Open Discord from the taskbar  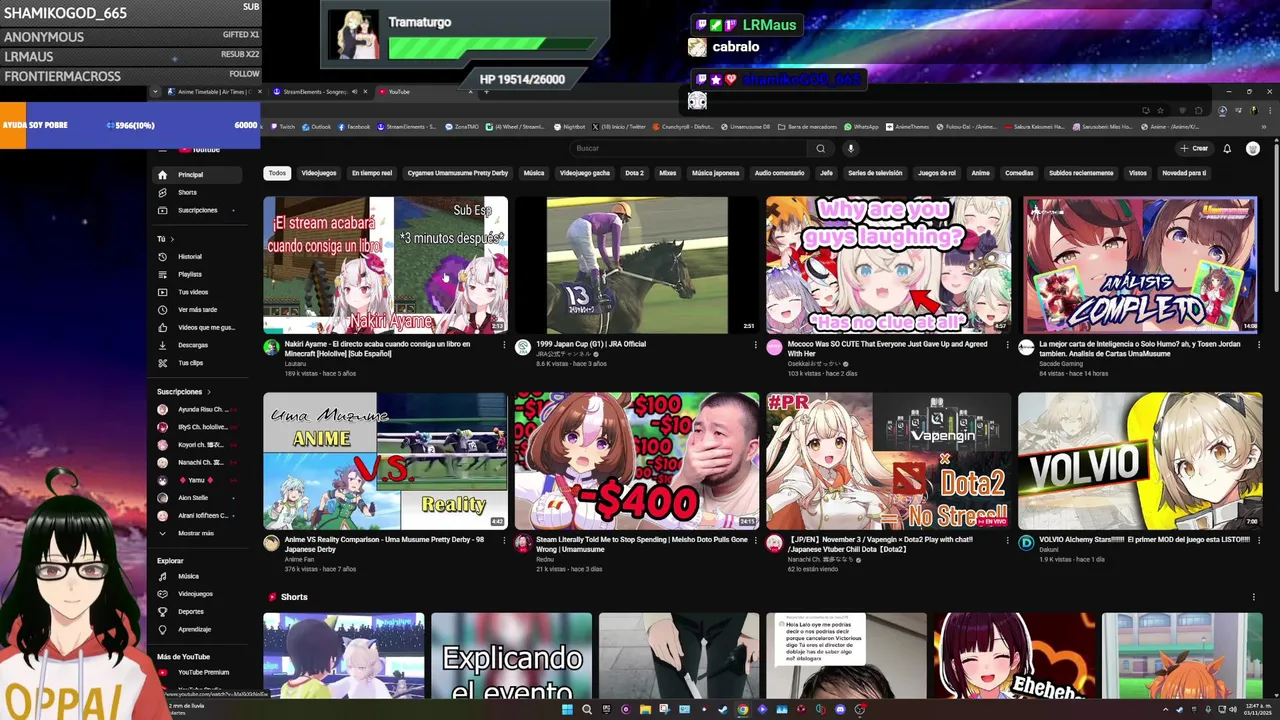840,710
